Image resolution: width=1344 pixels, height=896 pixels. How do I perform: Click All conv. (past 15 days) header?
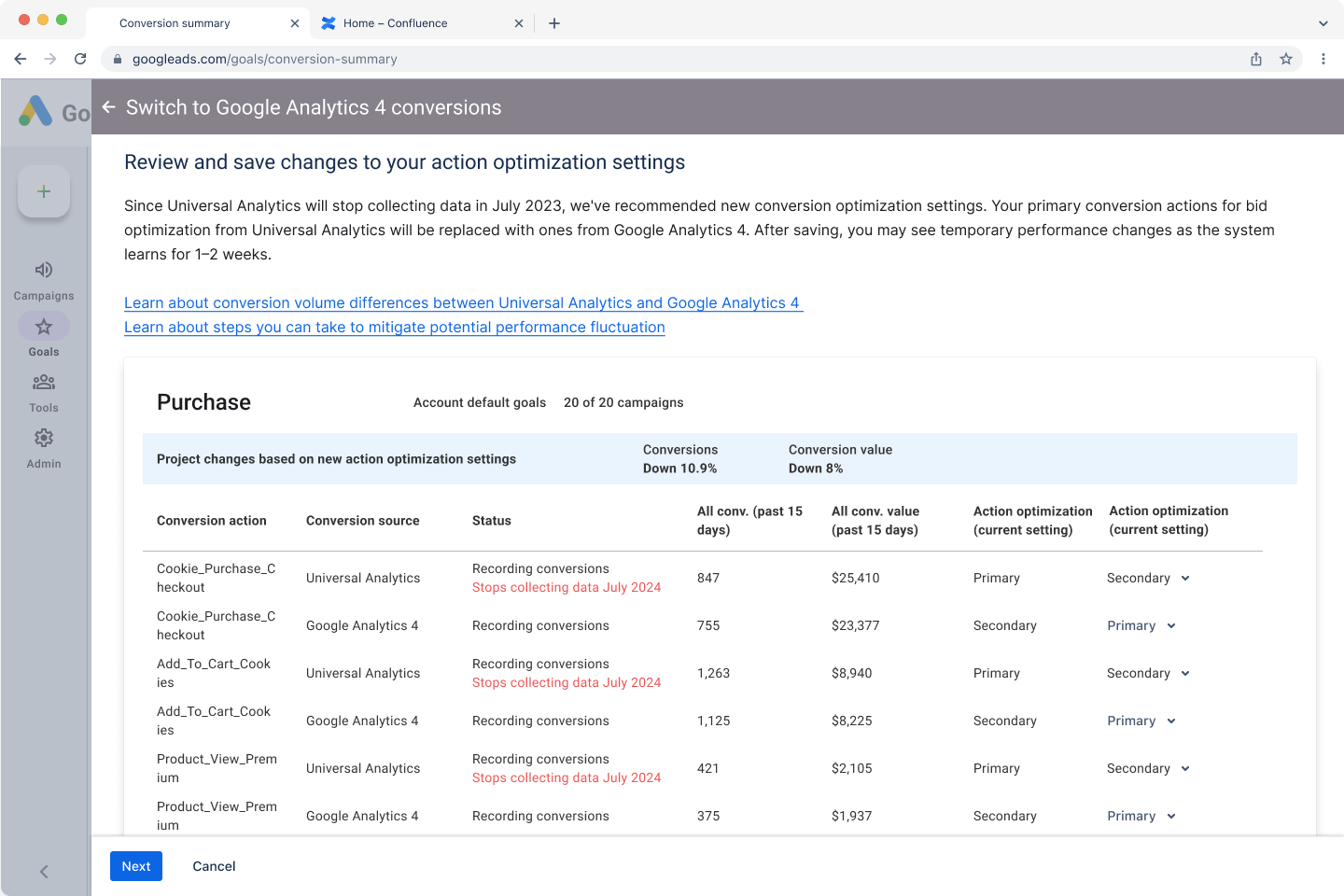pyautogui.click(x=749, y=521)
